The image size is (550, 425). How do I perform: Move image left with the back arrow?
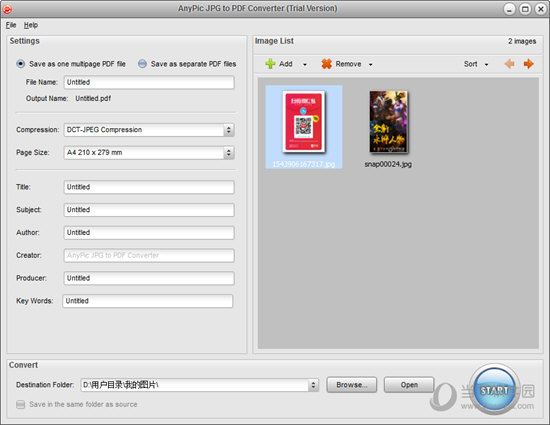509,64
